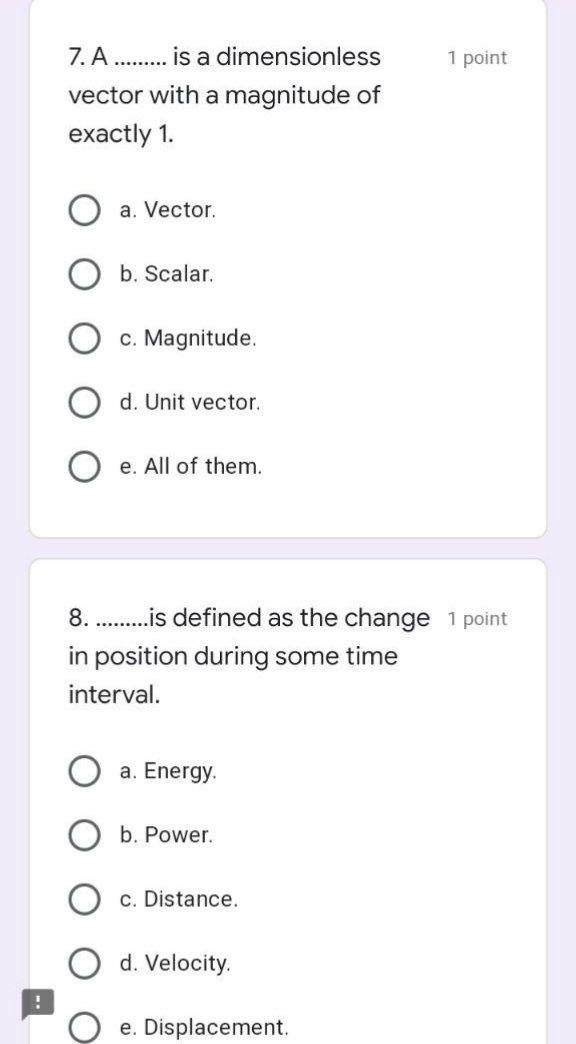Choose 'b. Power.' option in question 8
This screenshot has height=1044, width=576.
click(84, 834)
